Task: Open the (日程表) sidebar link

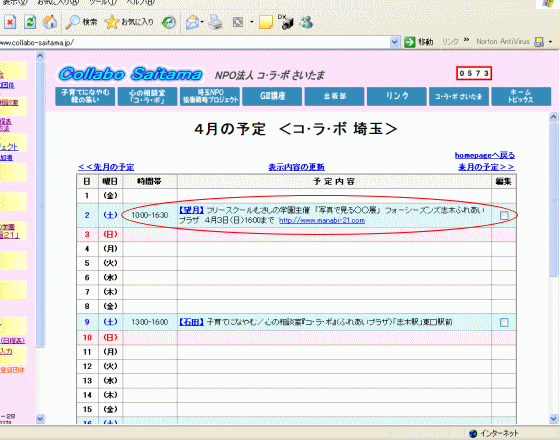Action: pos(12,341)
